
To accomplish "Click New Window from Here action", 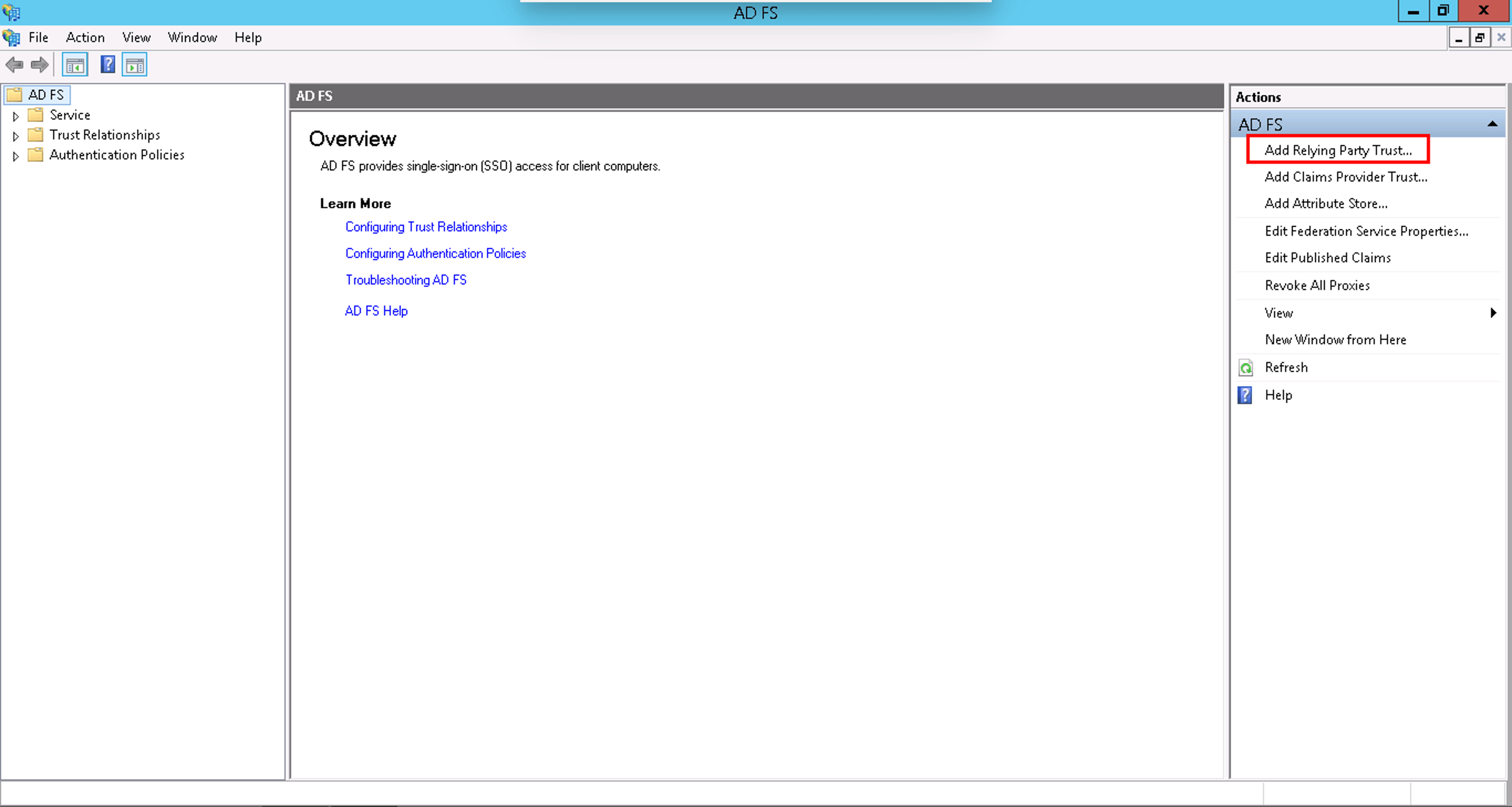I will pos(1335,339).
